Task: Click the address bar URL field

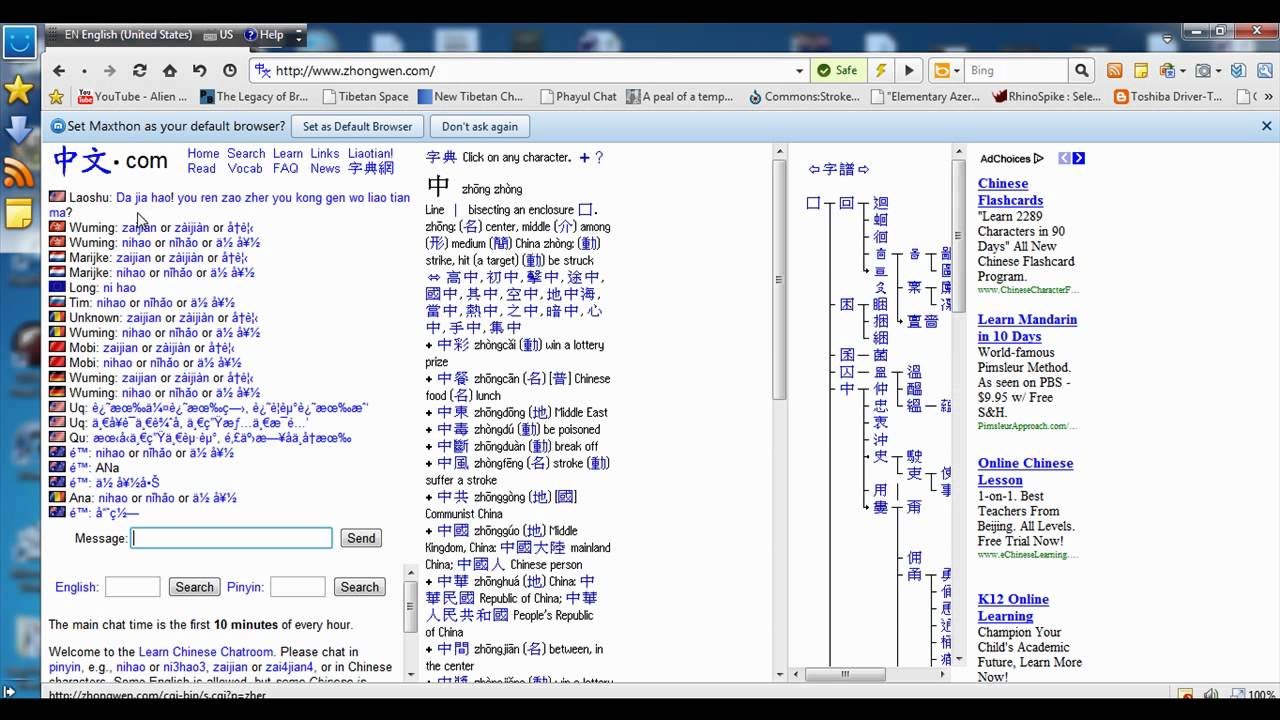Action: pos(530,71)
